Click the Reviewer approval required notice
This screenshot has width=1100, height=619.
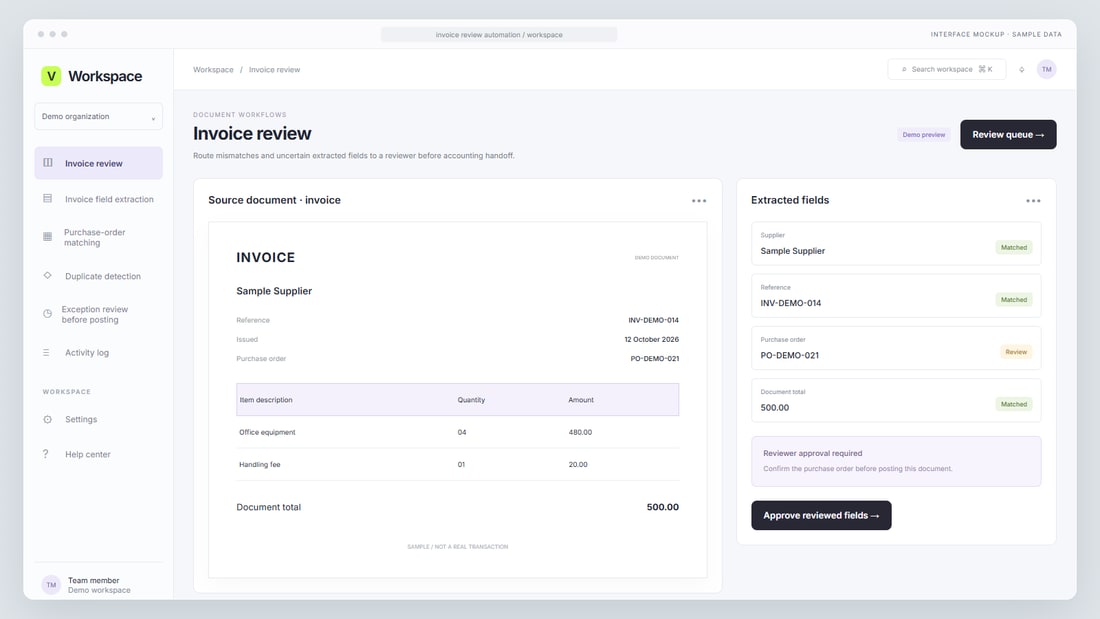[896, 462]
